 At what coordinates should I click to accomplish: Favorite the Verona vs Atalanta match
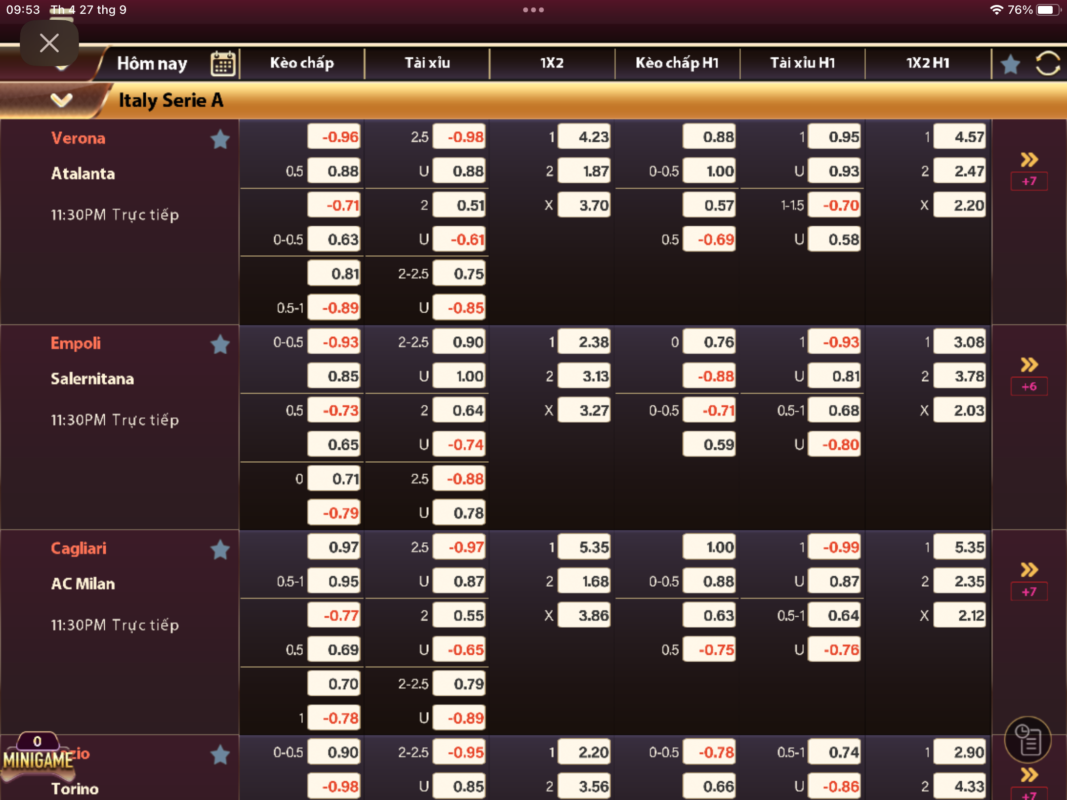(x=220, y=140)
